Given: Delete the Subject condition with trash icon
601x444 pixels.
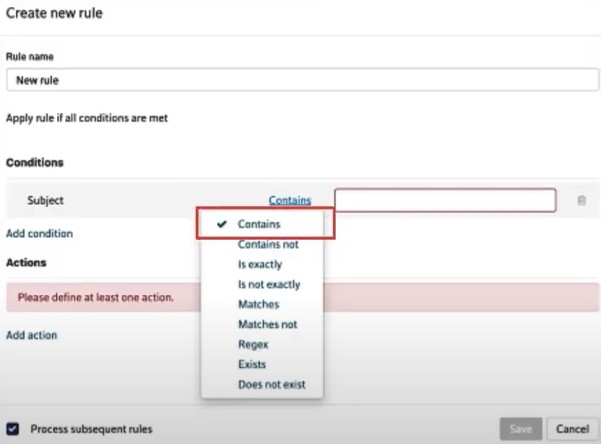Looking at the screenshot, I should tap(581, 200).
